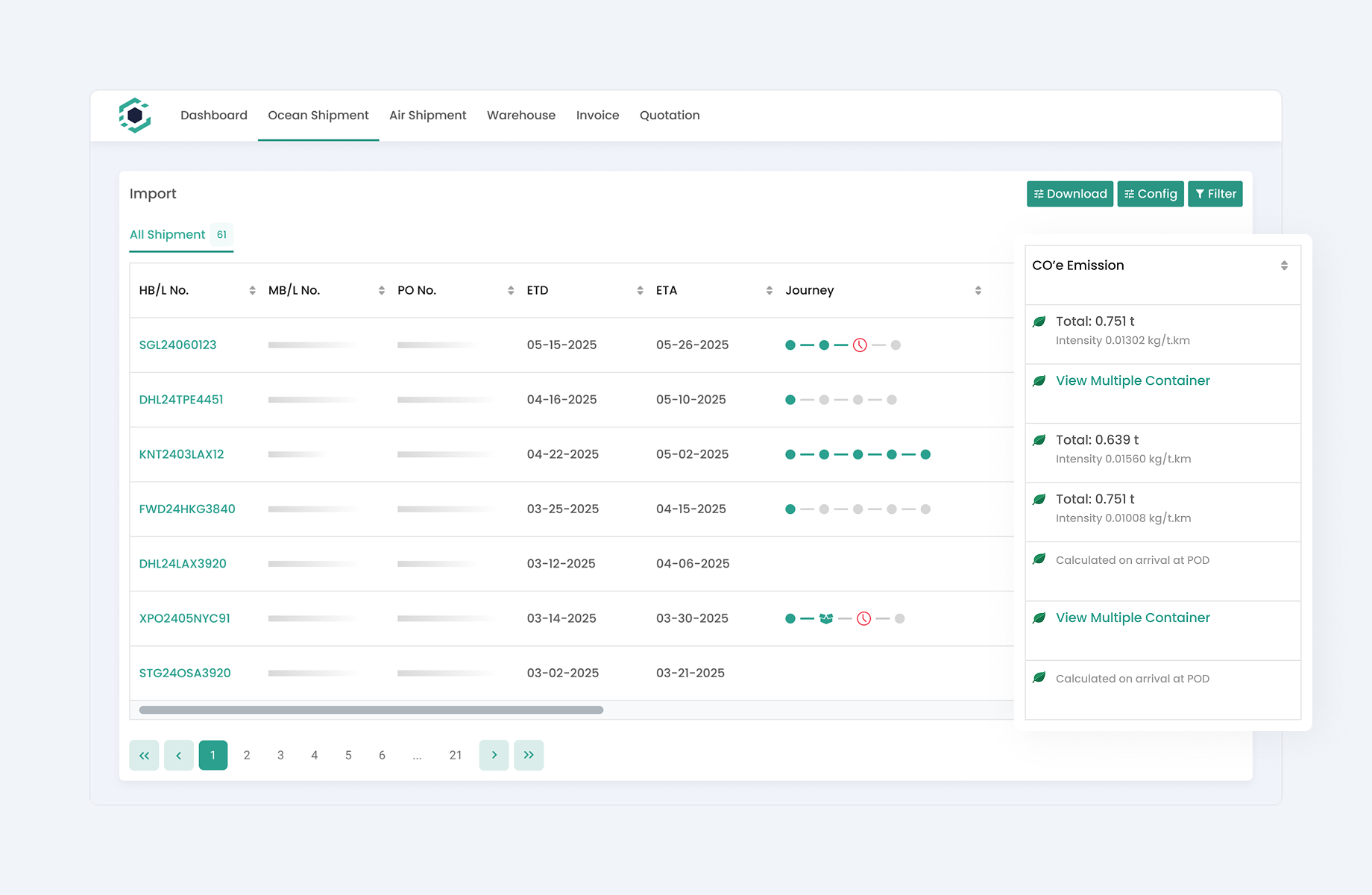1372x895 pixels.
Task: Click the red clock icon in SGL24060123 journey
Action: [x=860, y=345]
